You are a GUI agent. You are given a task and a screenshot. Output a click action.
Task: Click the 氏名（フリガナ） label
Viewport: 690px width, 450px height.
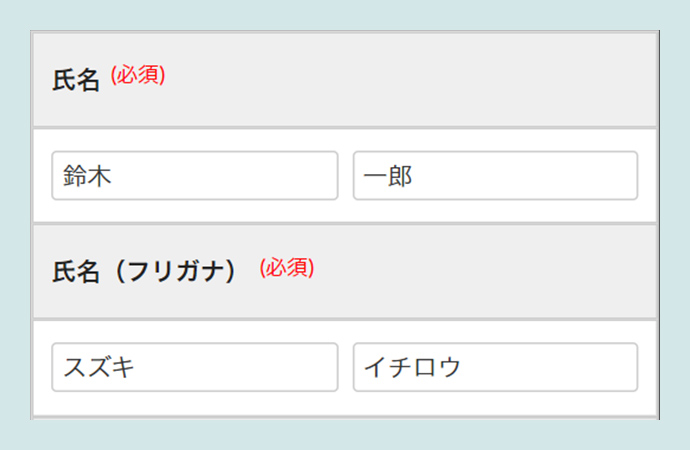pyautogui.click(x=144, y=271)
